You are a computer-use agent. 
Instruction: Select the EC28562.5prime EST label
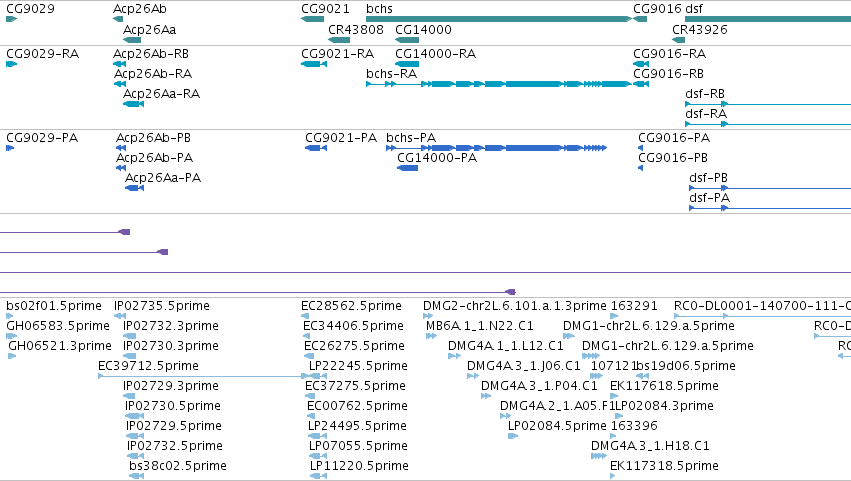click(x=352, y=306)
